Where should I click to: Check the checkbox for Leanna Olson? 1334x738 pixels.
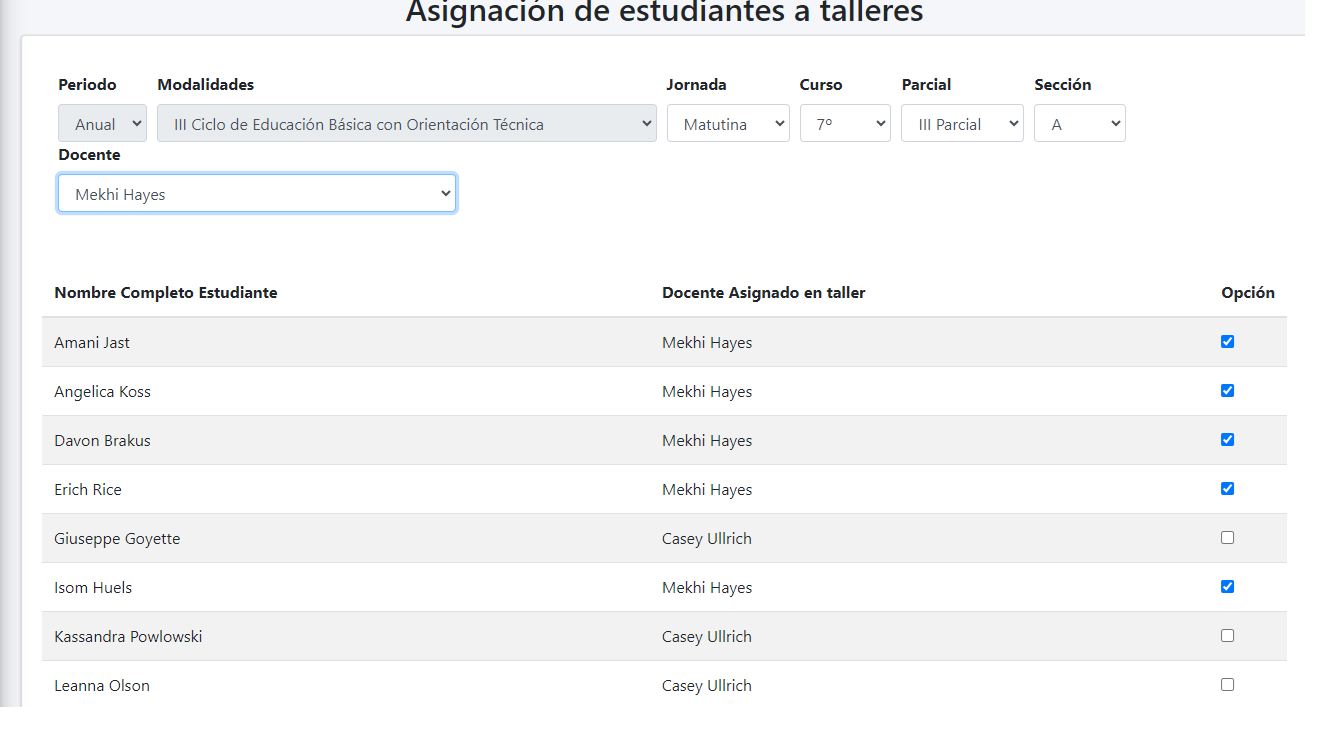tap(1227, 685)
